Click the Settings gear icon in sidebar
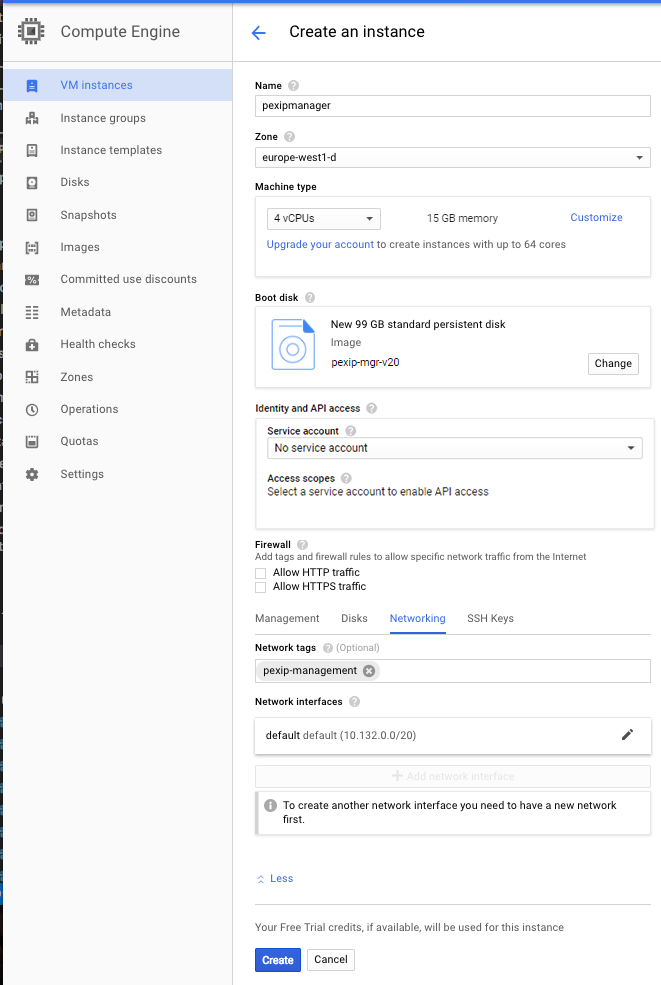The width and height of the screenshot is (661, 985). [x=32, y=474]
